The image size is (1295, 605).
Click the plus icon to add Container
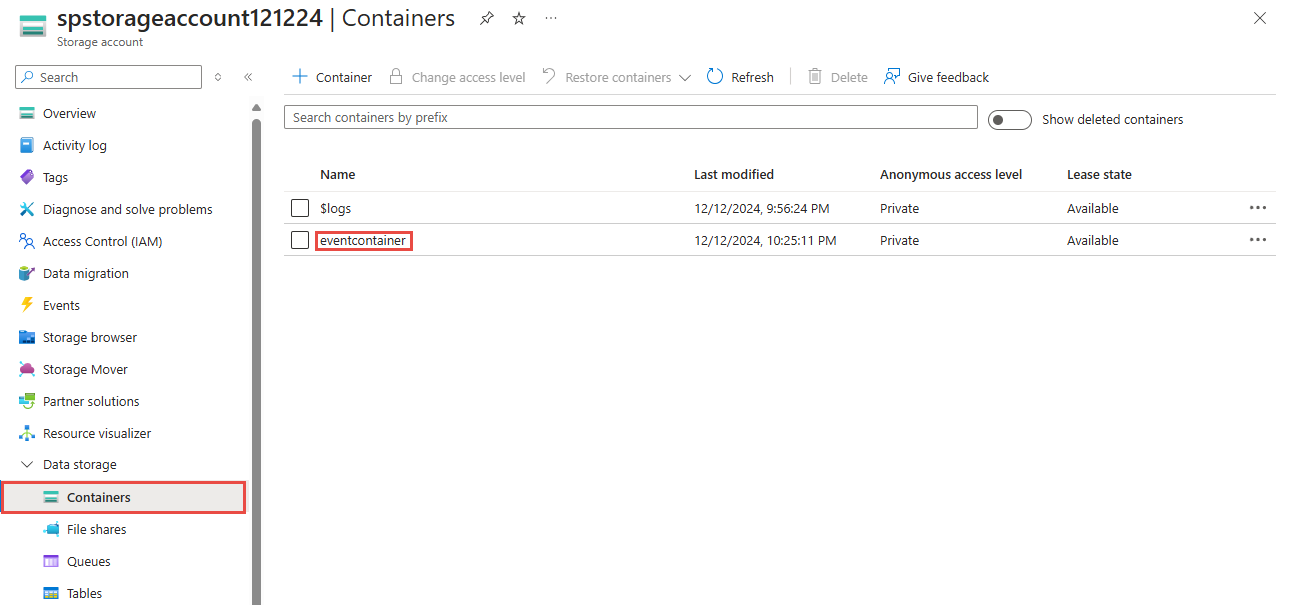click(x=299, y=77)
